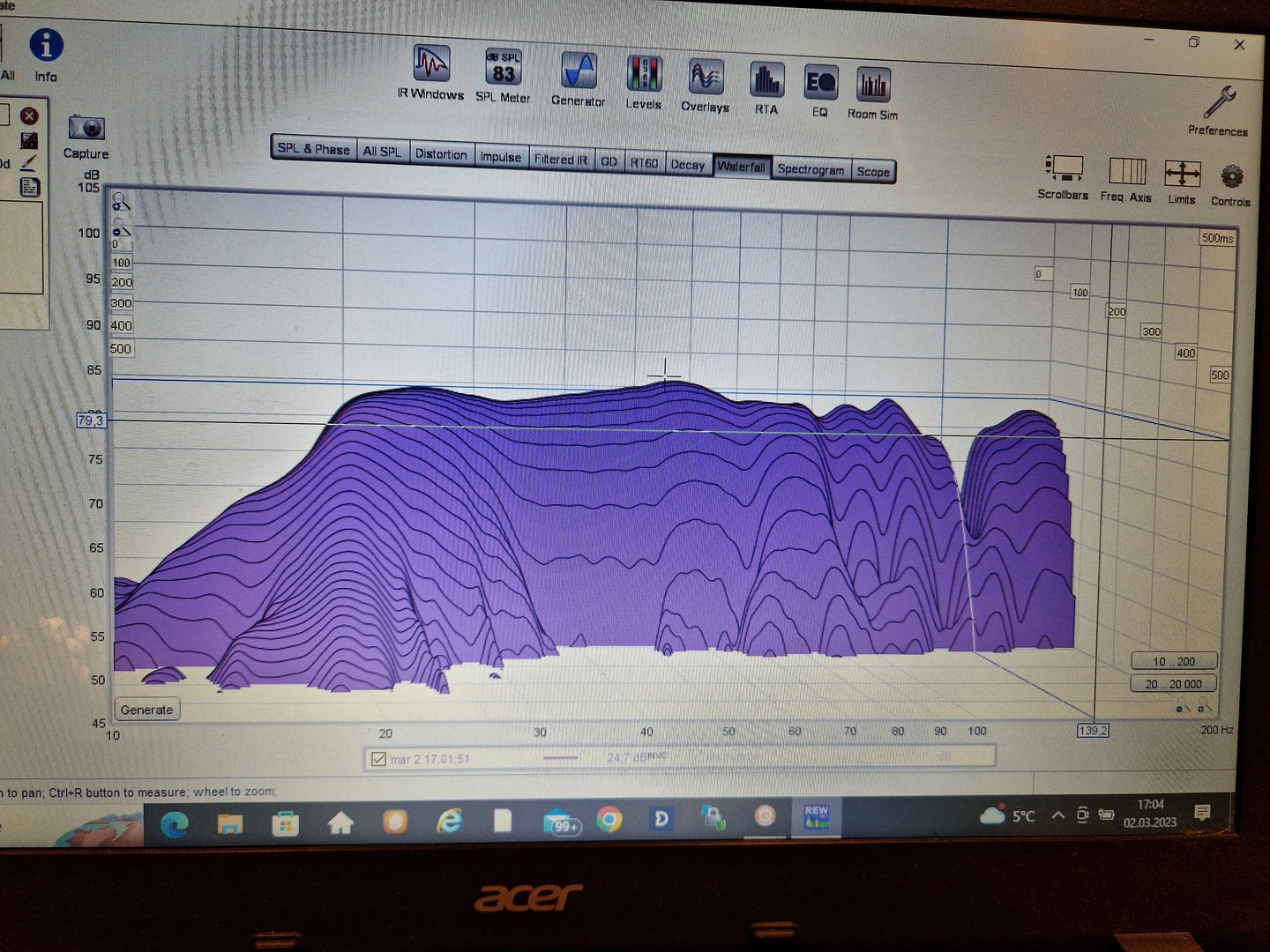Open the Impulse tab
1270x952 pixels.
pos(501,156)
